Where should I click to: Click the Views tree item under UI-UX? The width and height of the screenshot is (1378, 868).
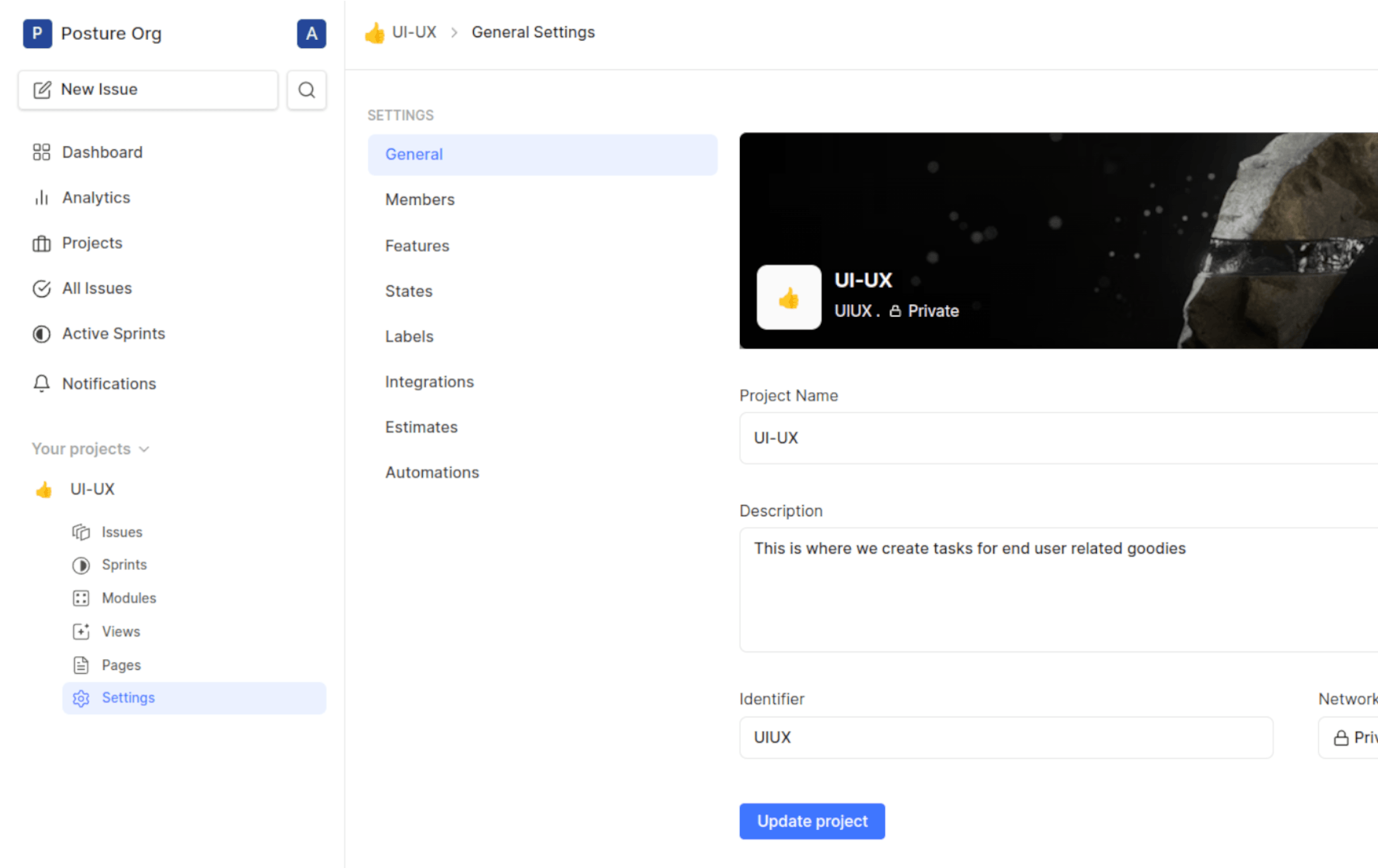point(121,631)
